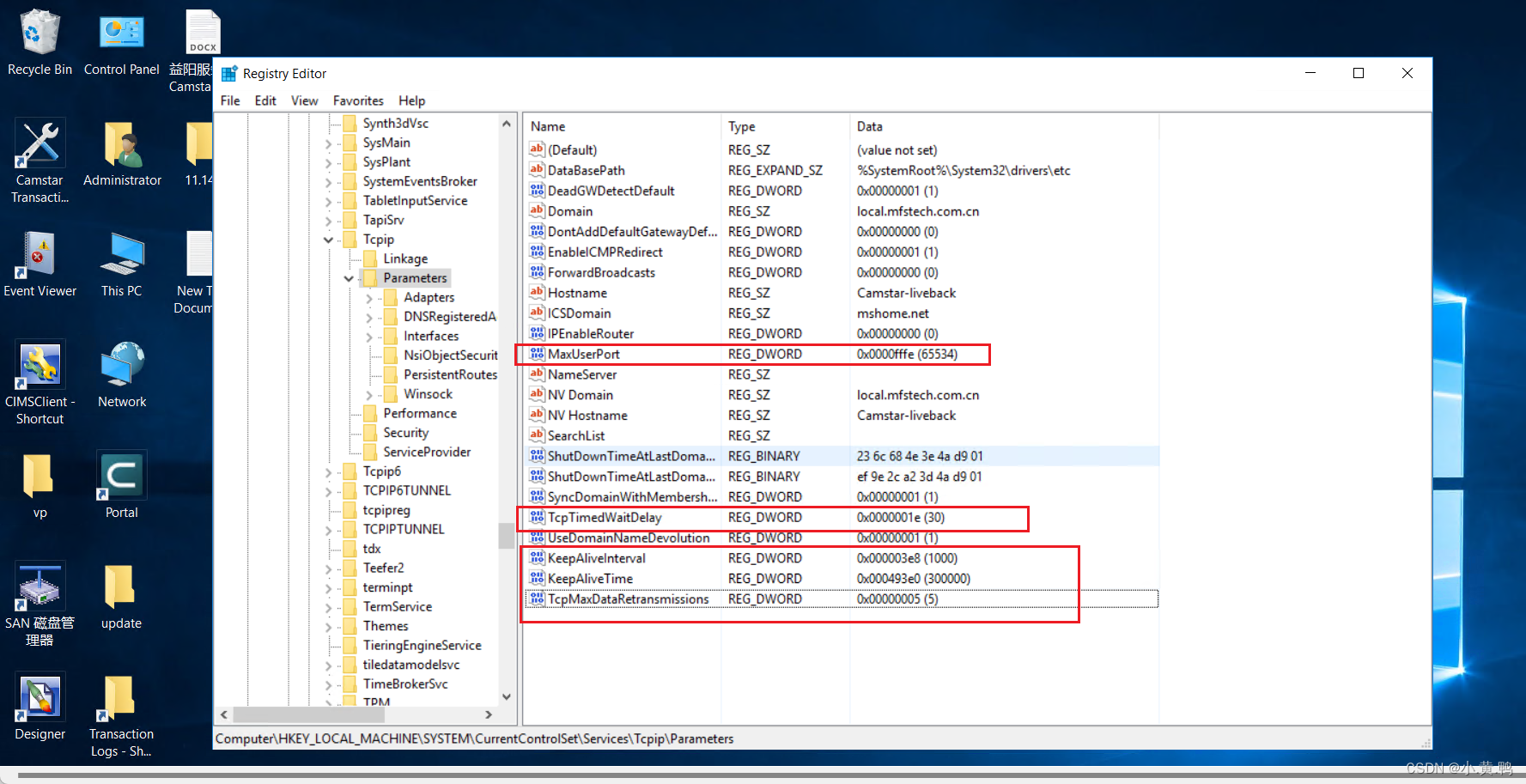Viewport: 1526px width, 784px height.
Task: Select the PersistentRoutes key
Action: (450, 374)
